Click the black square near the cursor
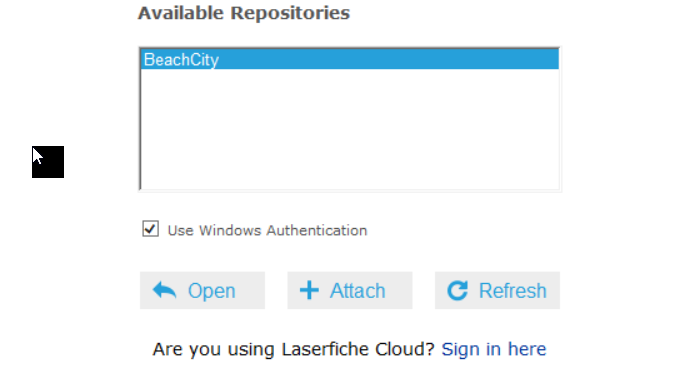The height and width of the screenshot is (382, 673). point(48,162)
